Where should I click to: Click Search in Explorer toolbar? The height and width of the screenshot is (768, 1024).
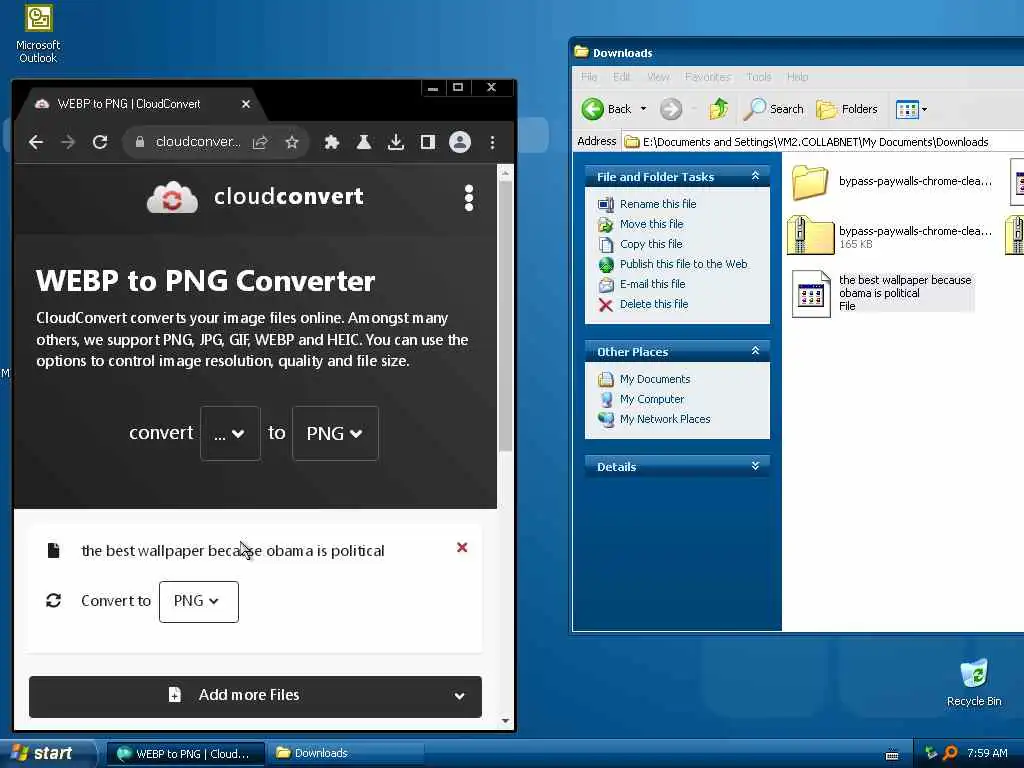tap(773, 109)
